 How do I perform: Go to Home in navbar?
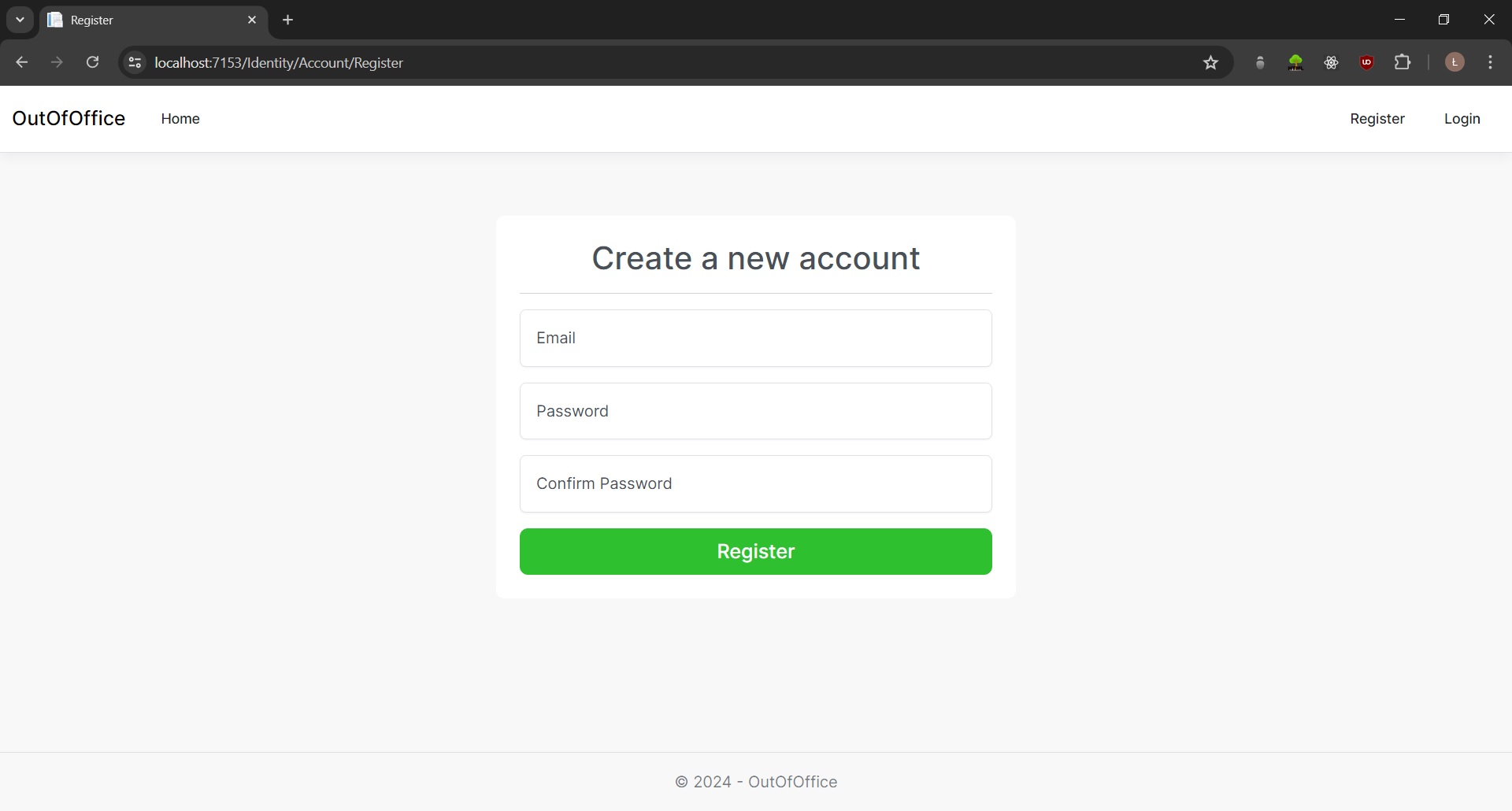click(180, 119)
